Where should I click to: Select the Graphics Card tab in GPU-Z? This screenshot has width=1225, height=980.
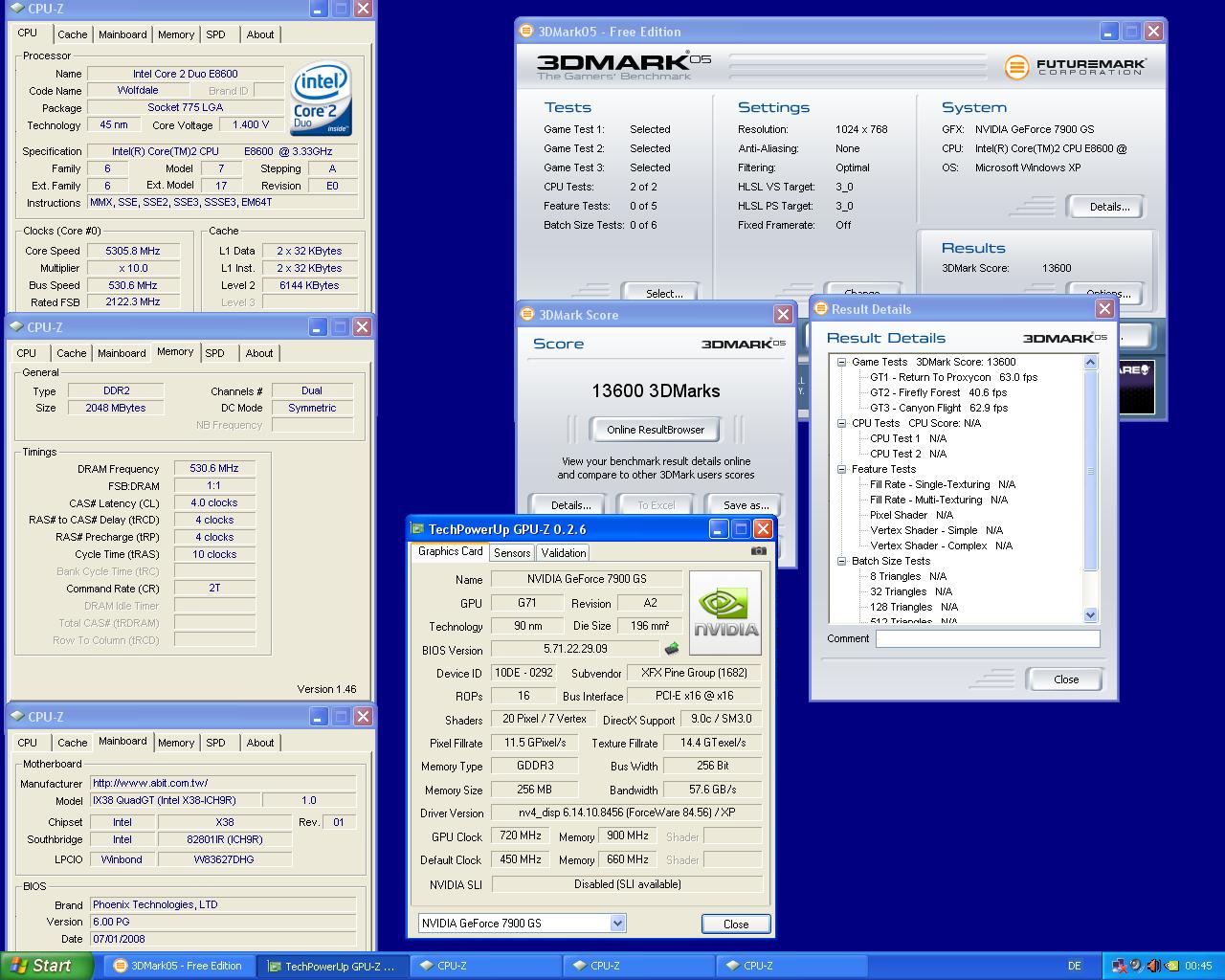pyautogui.click(x=450, y=551)
